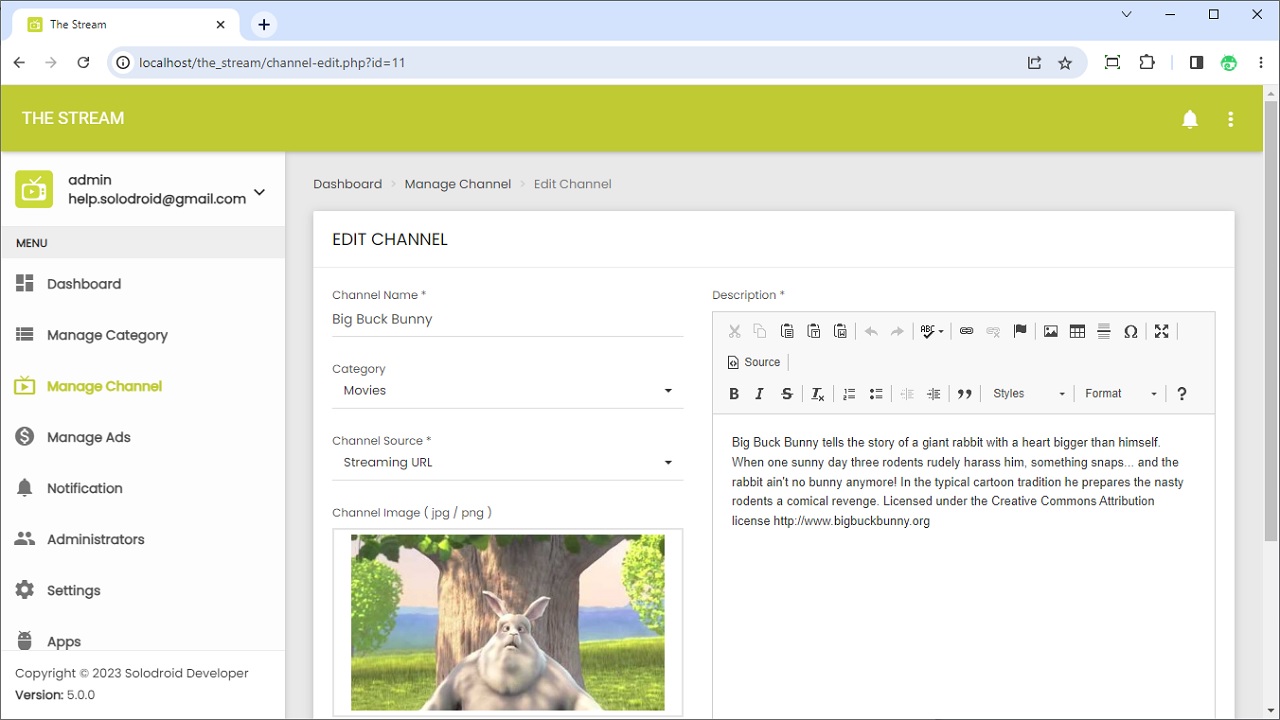This screenshot has width=1280, height=720.
Task: Share this page from the address bar
Action: click(1034, 62)
